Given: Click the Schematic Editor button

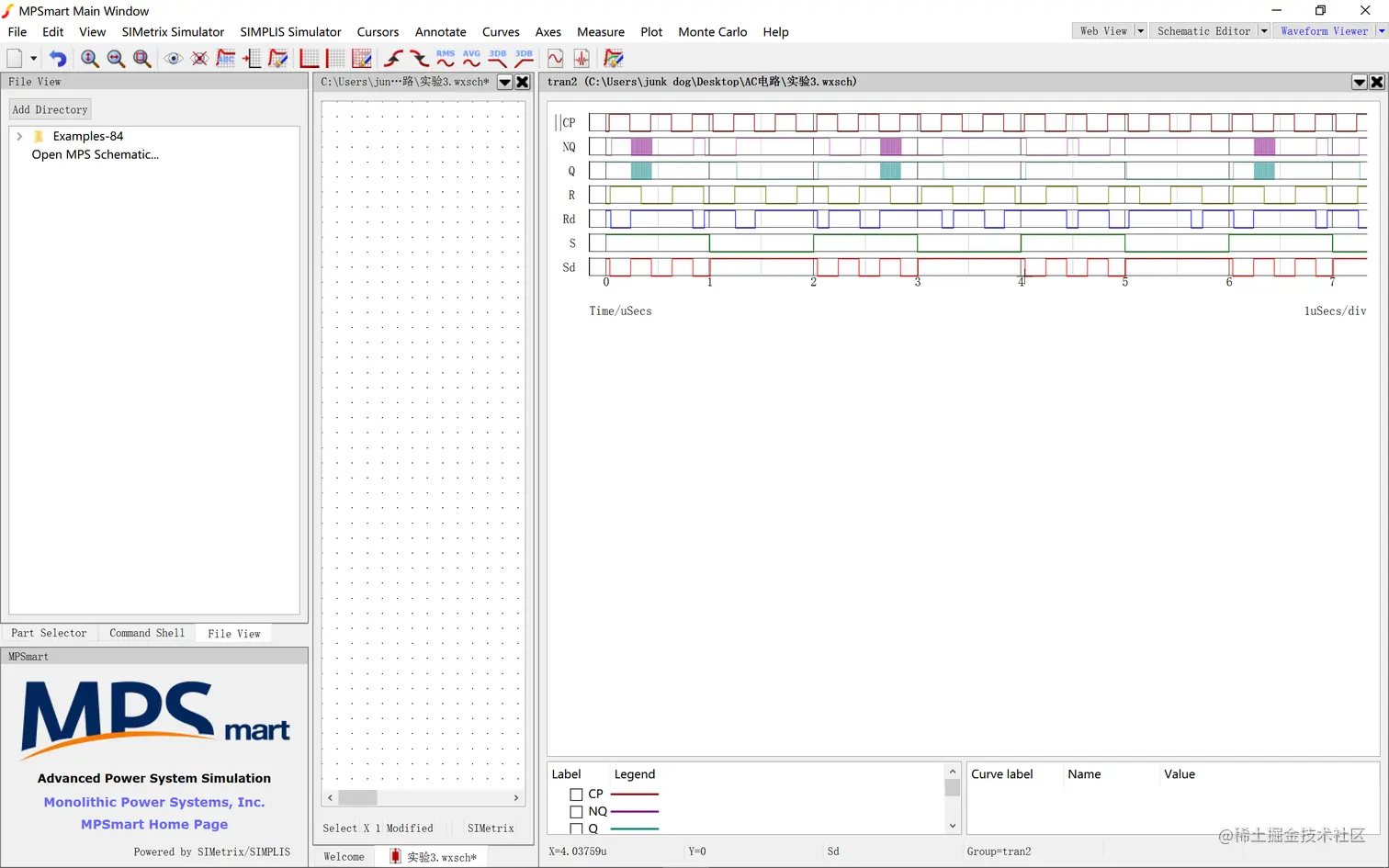Looking at the screenshot, I should [1203, 31].
